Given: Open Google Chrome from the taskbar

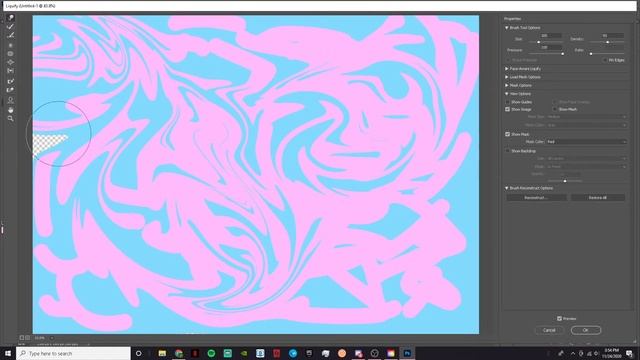Looking at the screenshot, I should (179, 353).
